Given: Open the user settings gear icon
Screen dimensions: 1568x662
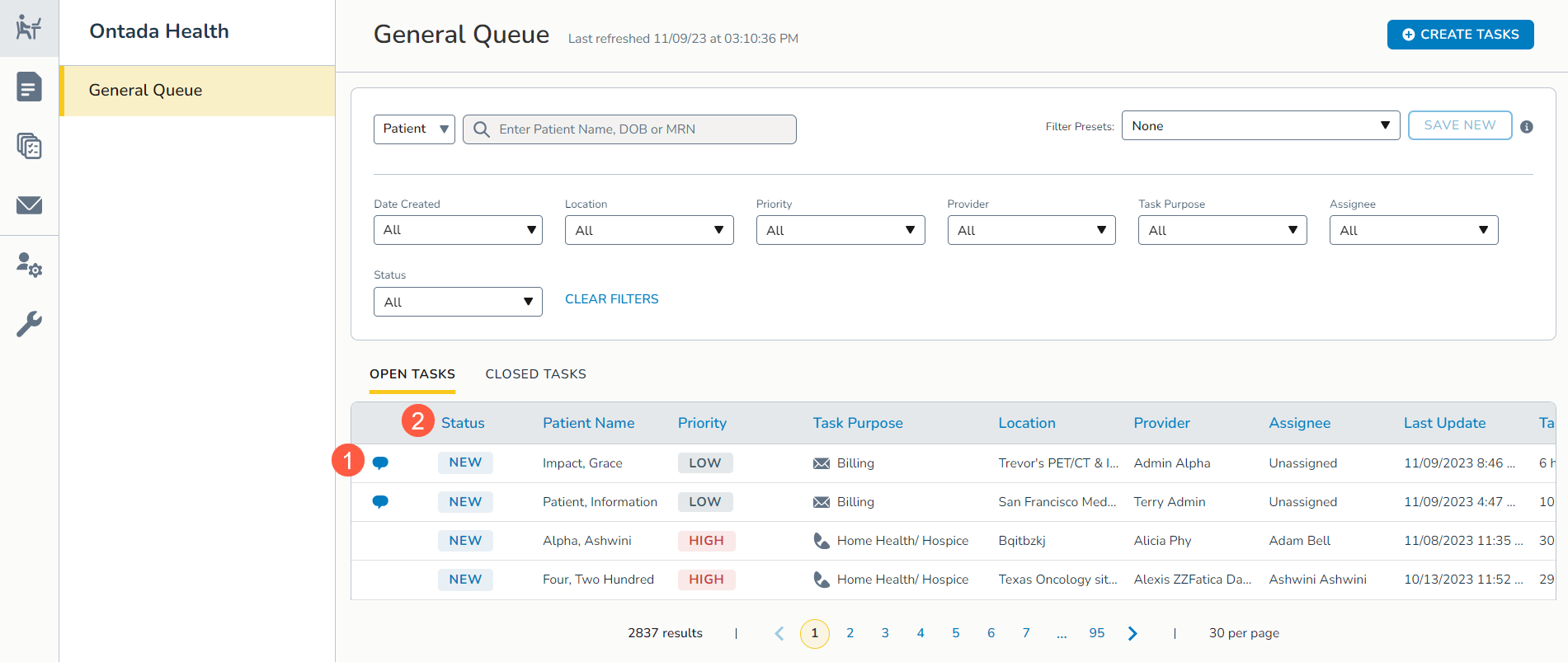Looking at the screenshot, I should (x=29, y=265).
